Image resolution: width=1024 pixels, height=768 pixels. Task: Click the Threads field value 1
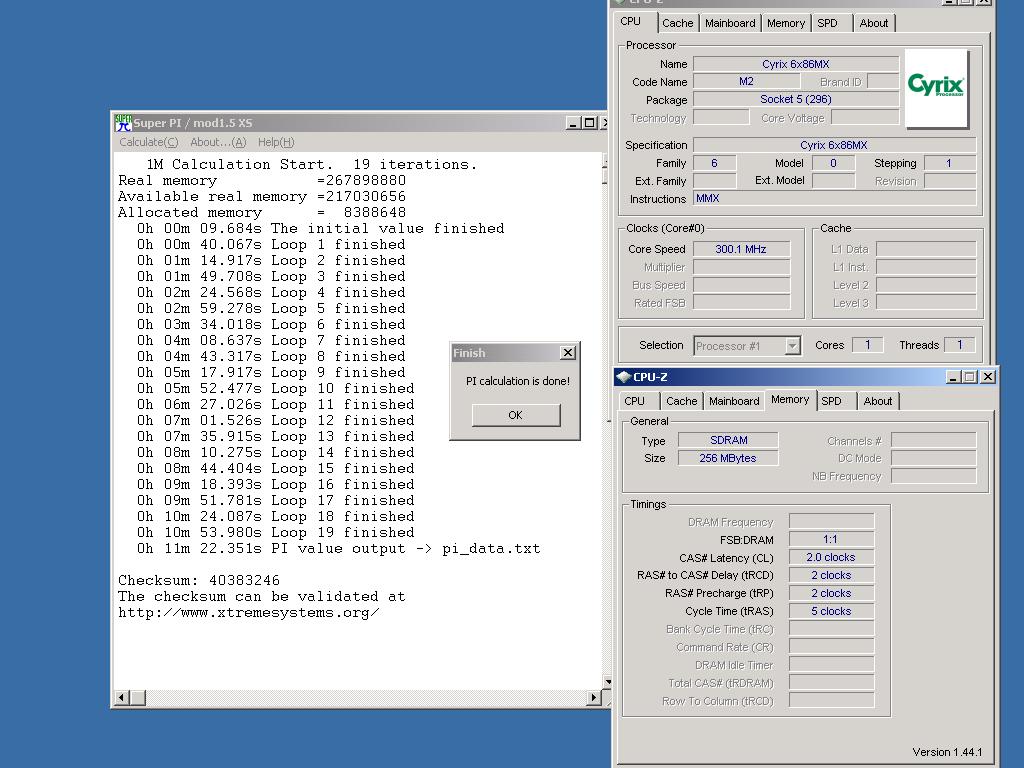959,344
